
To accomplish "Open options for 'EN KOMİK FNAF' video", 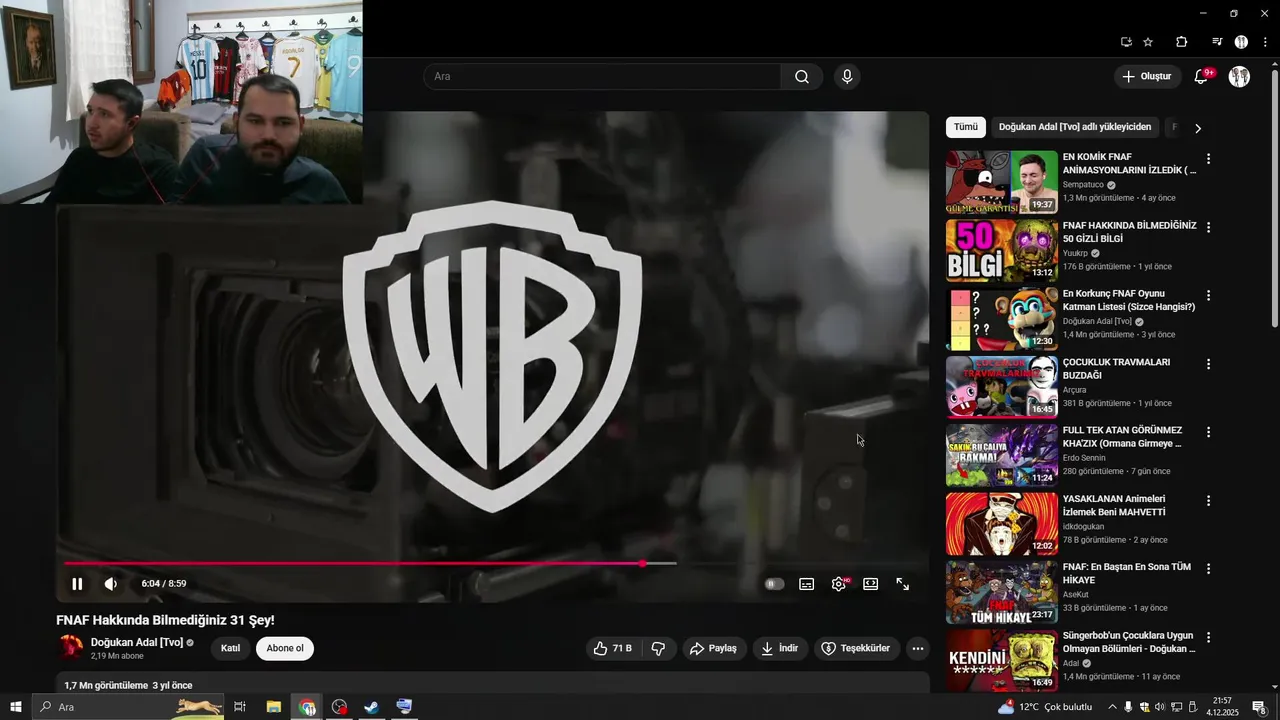I will click(1208, 159).
